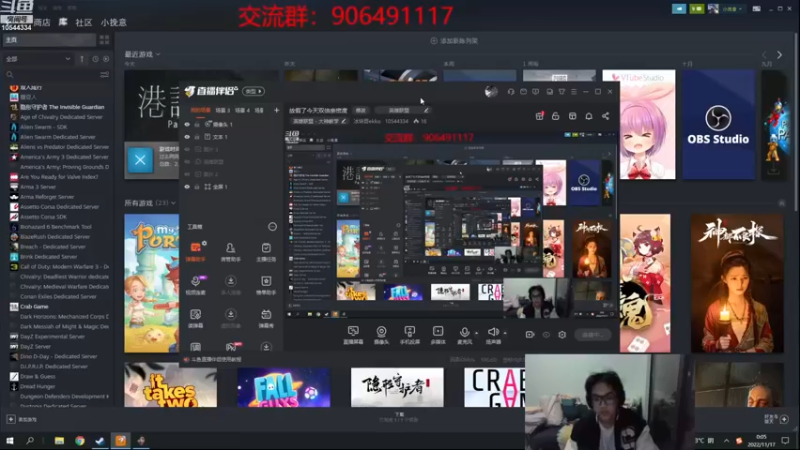Open the Chrome icon in Windows taskbar
This screenshot has height=450, width=800.
click(80, 440)
